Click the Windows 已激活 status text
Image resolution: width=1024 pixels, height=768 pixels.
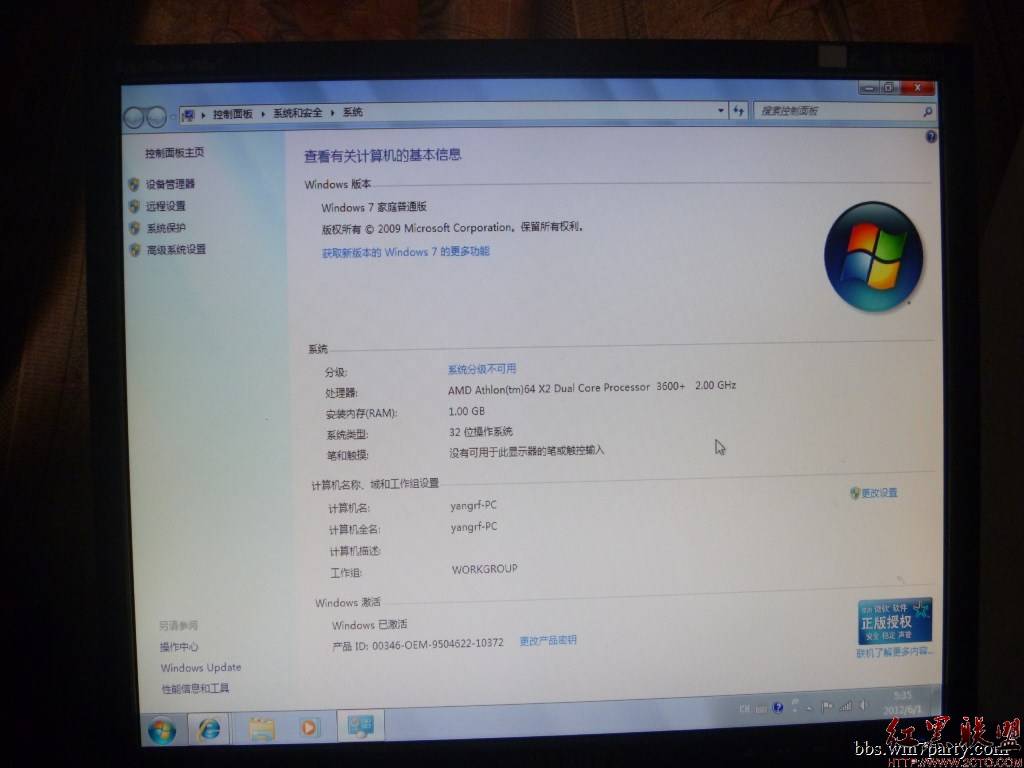pyautogui.click(x=370, y=625)
